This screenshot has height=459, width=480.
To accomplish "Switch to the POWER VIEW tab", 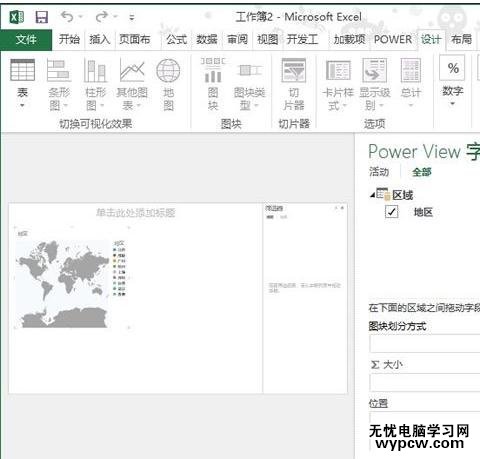I will pos(393,40).
